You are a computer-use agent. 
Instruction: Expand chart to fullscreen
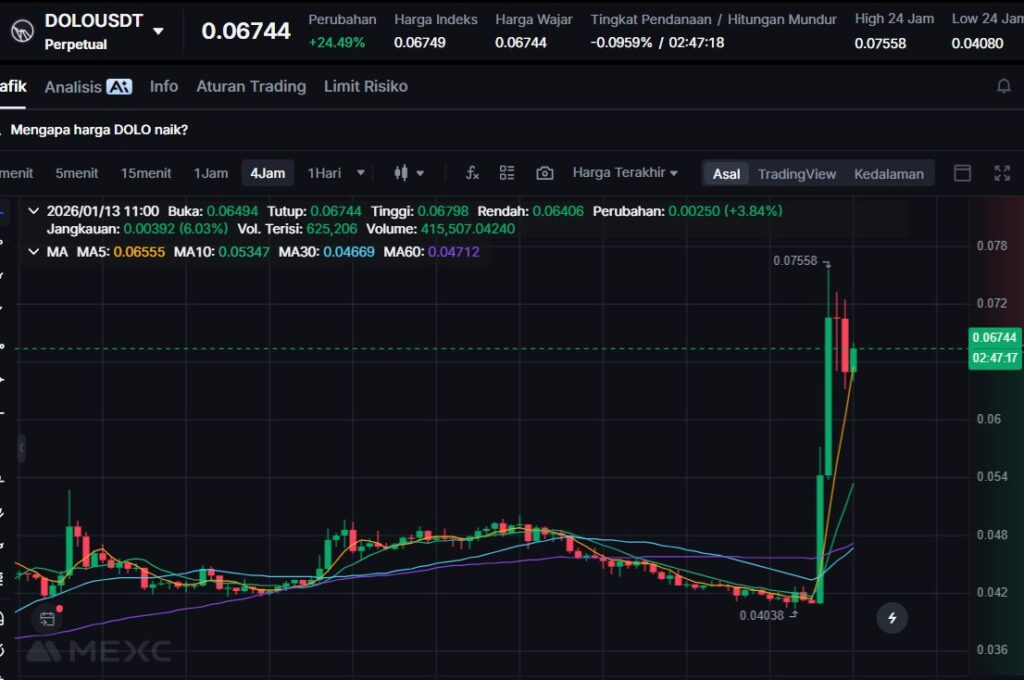pyautogui.click(x=1001, y=173)
